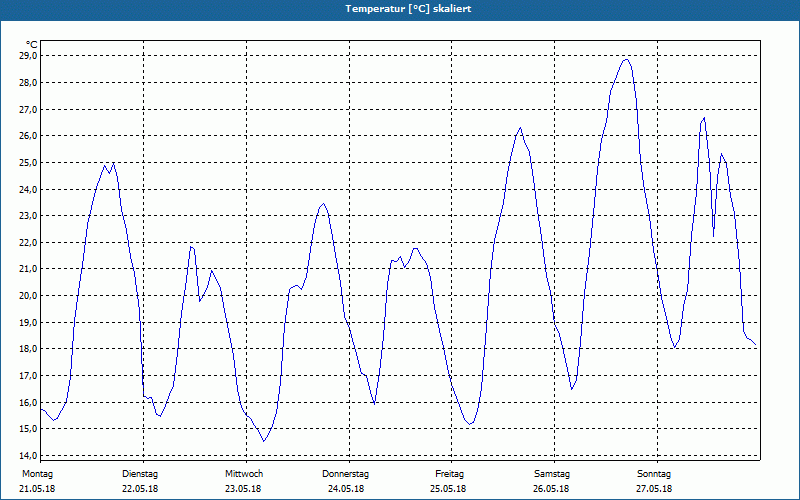Click the 28,0 y-axis label

28,82
